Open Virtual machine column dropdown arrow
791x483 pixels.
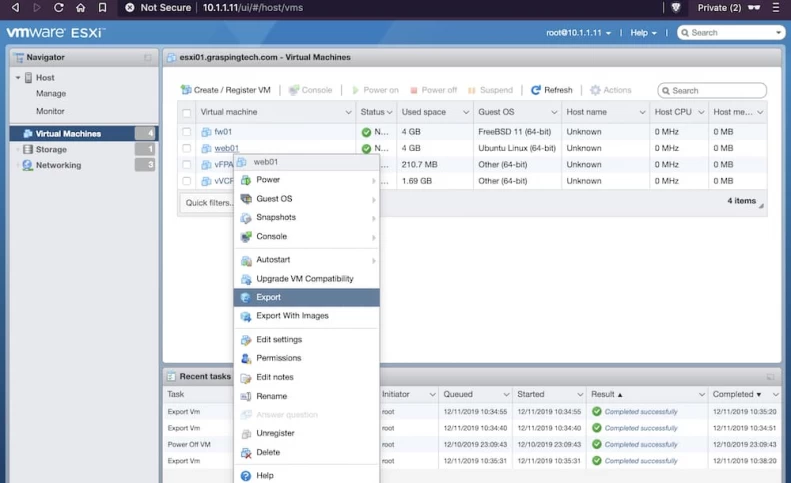[x=348, y=112]
